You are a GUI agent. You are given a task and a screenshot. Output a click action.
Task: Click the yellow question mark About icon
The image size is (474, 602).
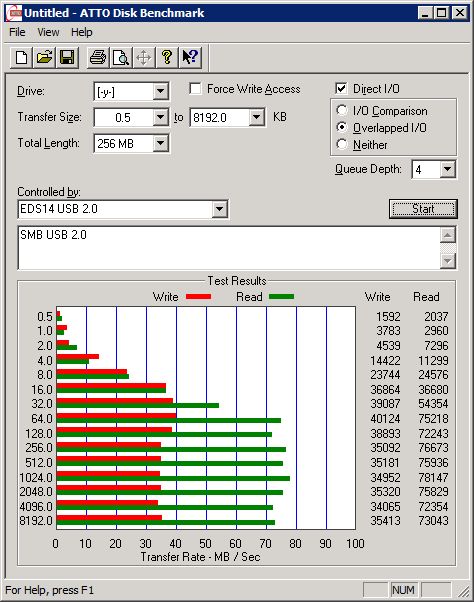(167, 58)
